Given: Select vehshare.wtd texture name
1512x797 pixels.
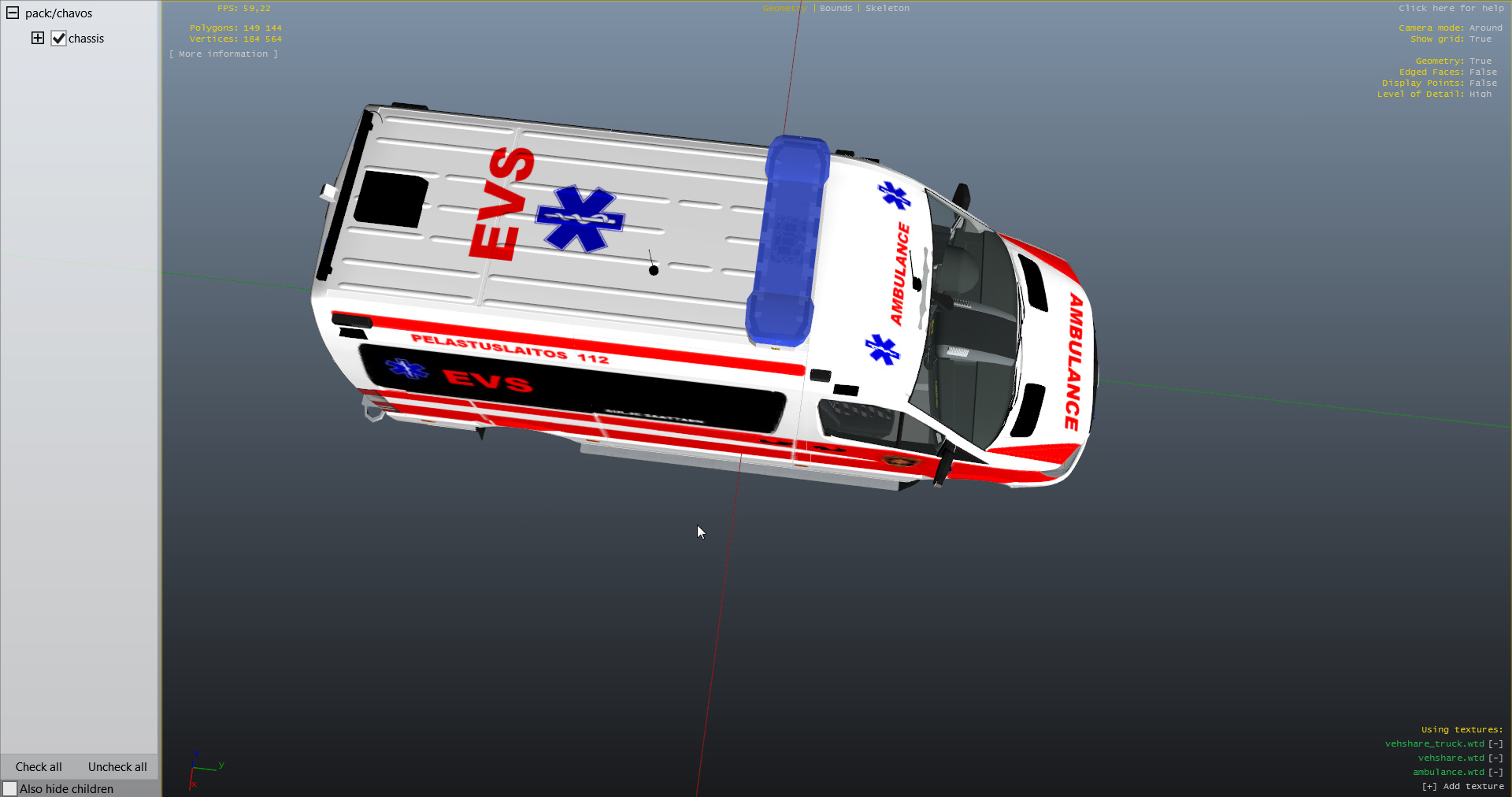Looking at the screenshot, I should click(x=1451, y=758).
